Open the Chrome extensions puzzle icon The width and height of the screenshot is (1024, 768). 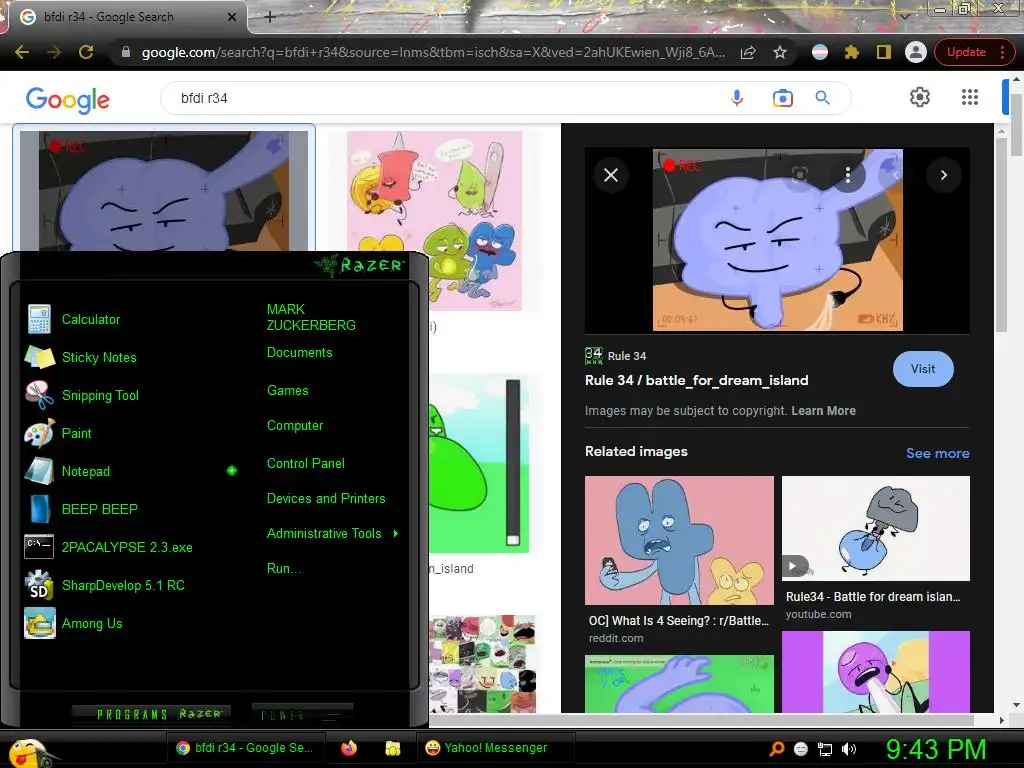(852, 52)
